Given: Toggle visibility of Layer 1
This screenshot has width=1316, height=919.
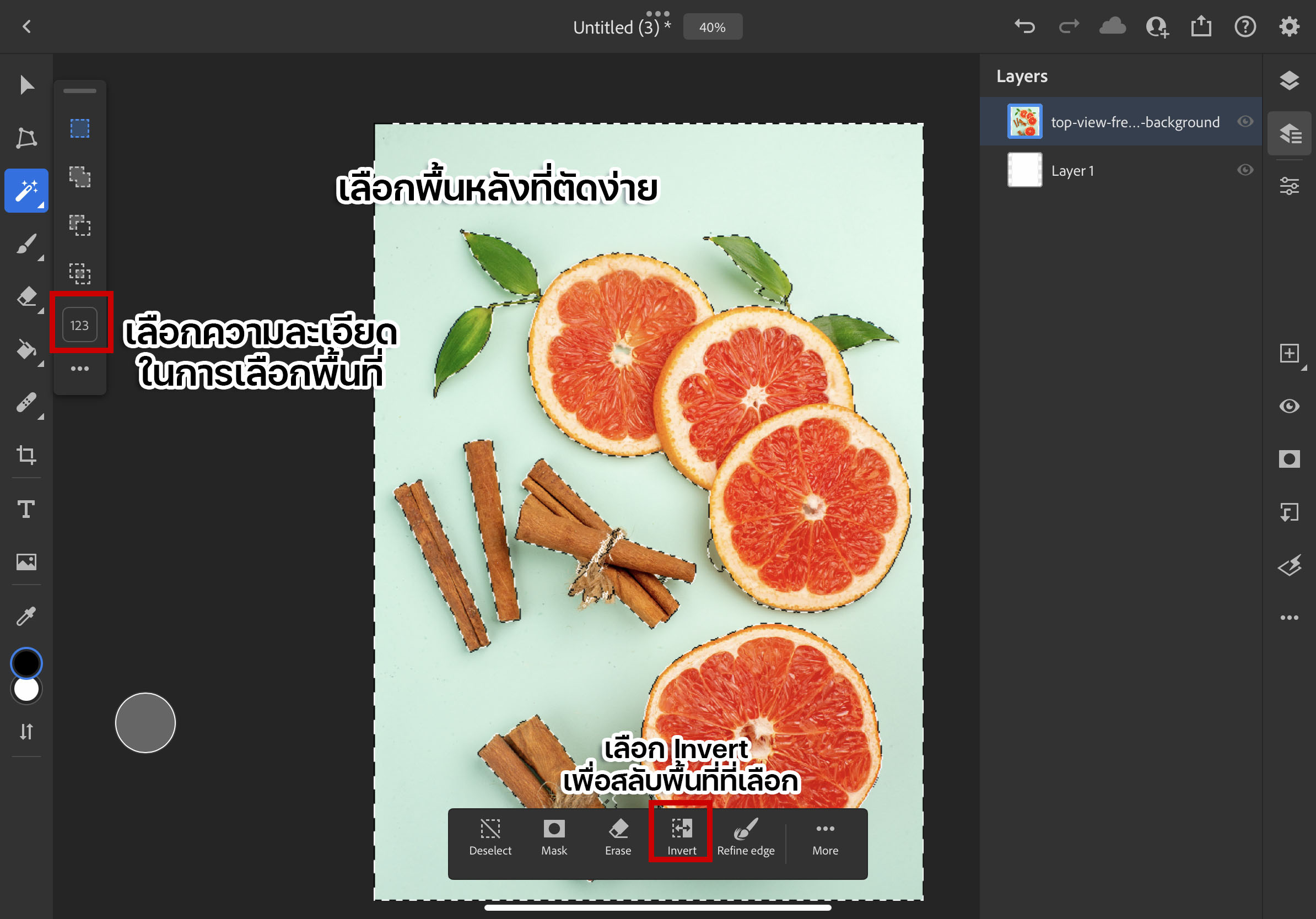Looking at the screenshot, I should pyautogui.click(x=1244, y=170).
